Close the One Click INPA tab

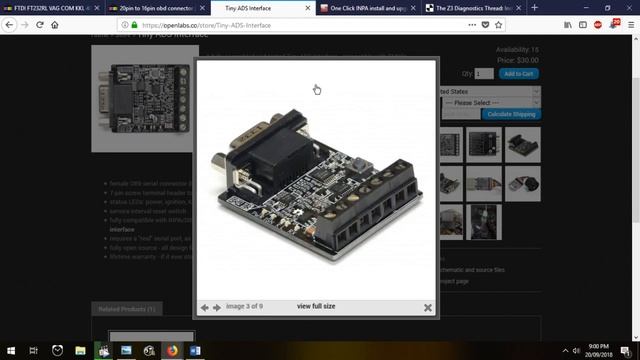[413, 8]
